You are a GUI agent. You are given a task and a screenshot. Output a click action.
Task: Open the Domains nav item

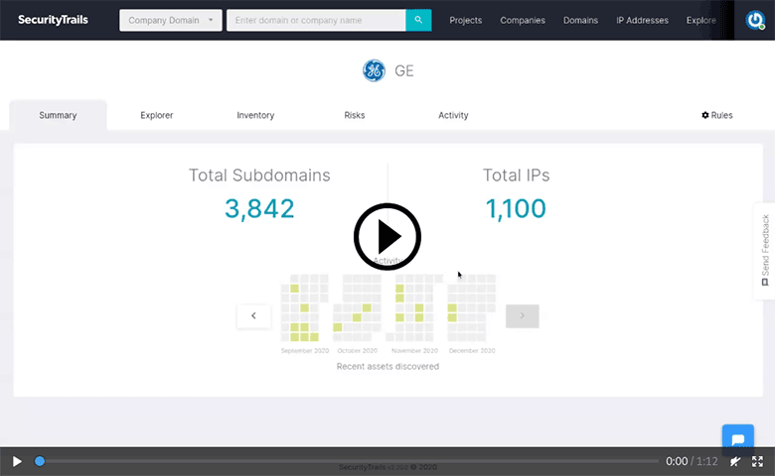(580, 20)
